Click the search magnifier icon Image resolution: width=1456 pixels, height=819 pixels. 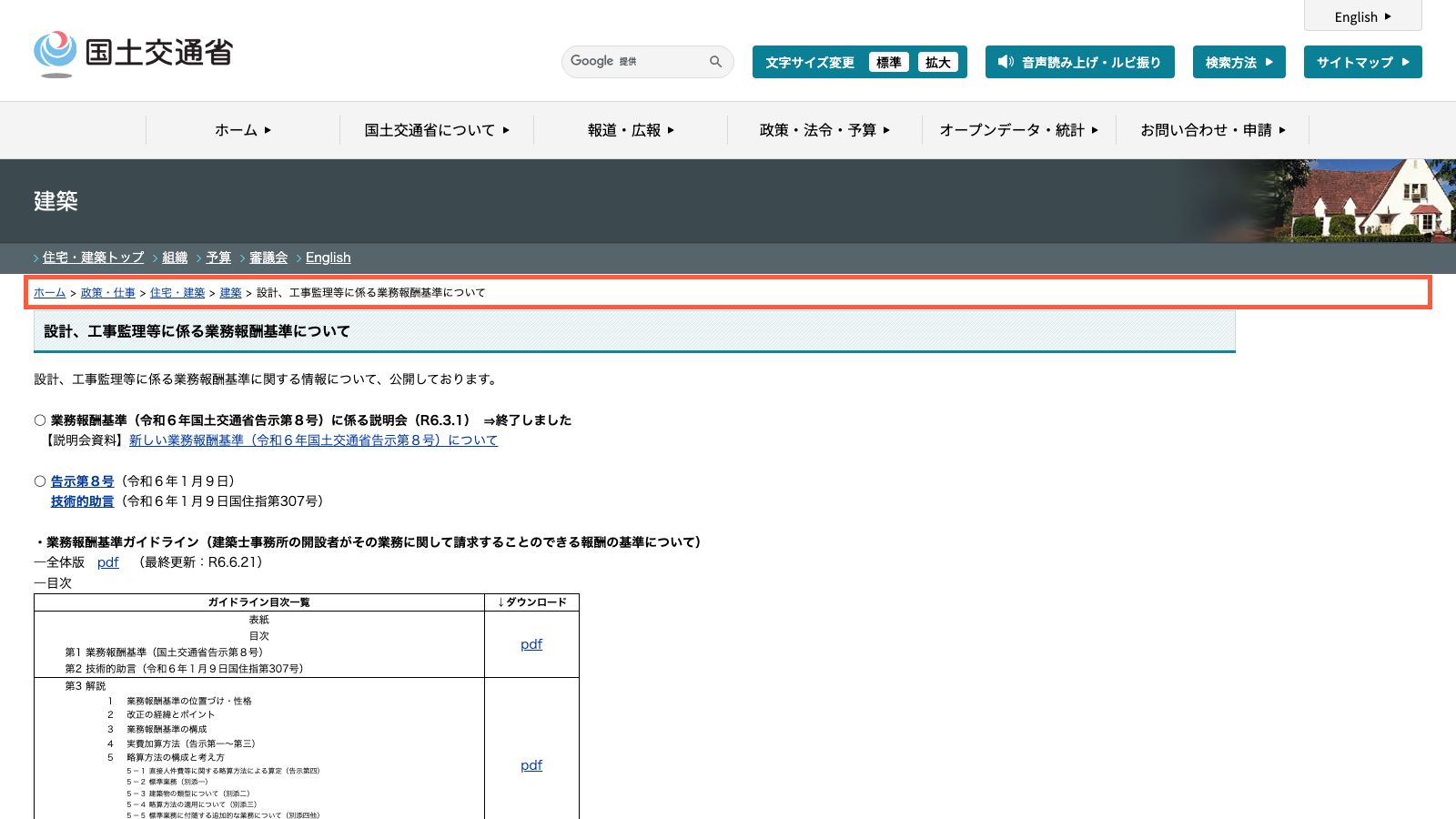tap(716, 62)
